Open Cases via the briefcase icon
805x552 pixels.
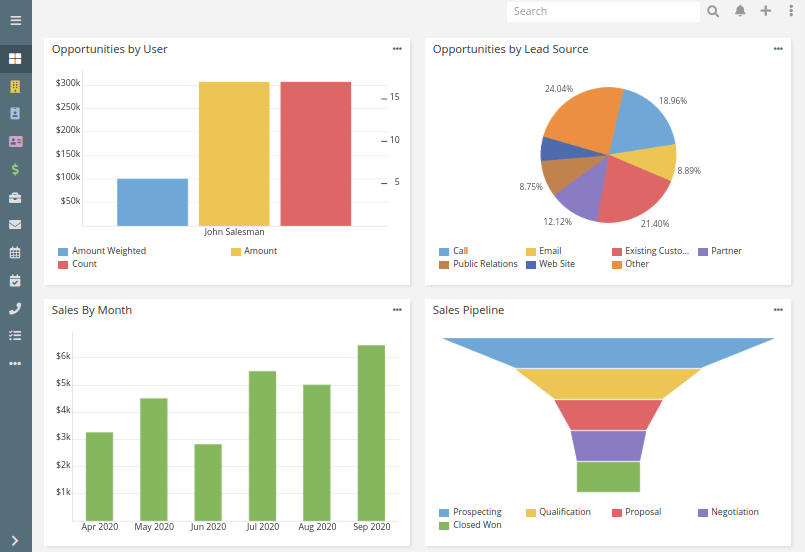[x=15, y=198]
